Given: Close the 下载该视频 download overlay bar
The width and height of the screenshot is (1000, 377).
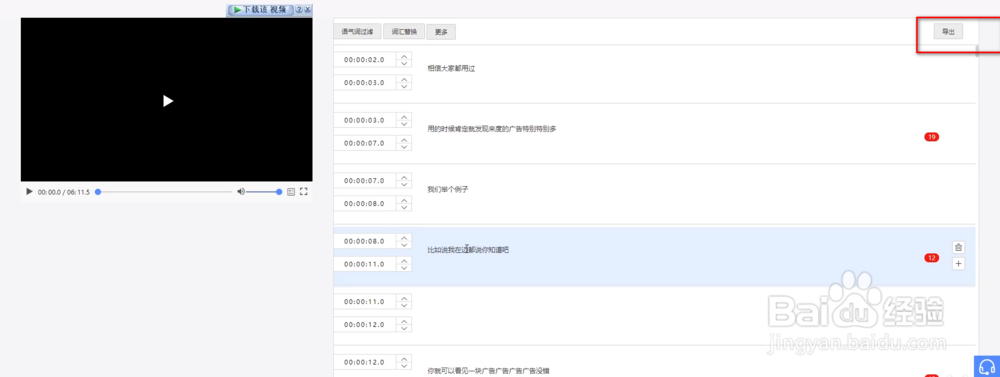Looking at the screenshot, I should click(x=308, y=10).
